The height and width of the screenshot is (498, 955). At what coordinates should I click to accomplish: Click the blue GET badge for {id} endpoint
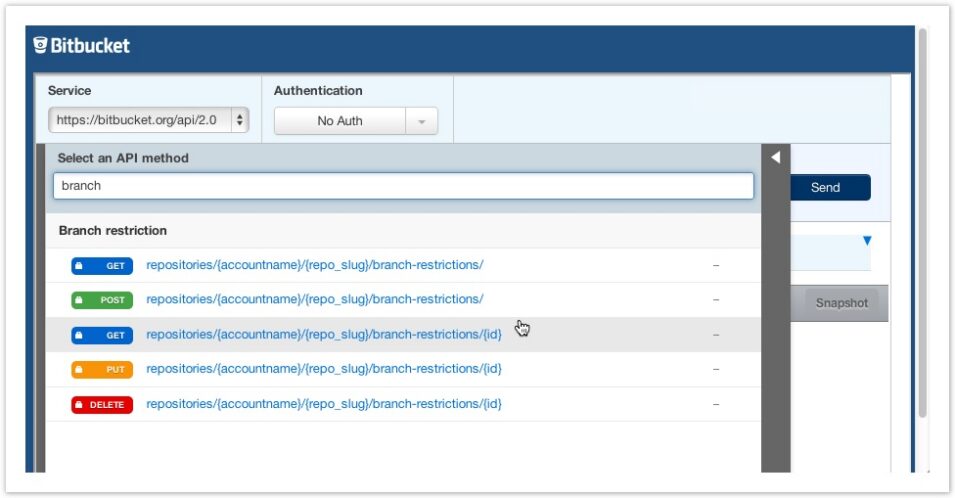pyautogui.click(x=102, y=335)
